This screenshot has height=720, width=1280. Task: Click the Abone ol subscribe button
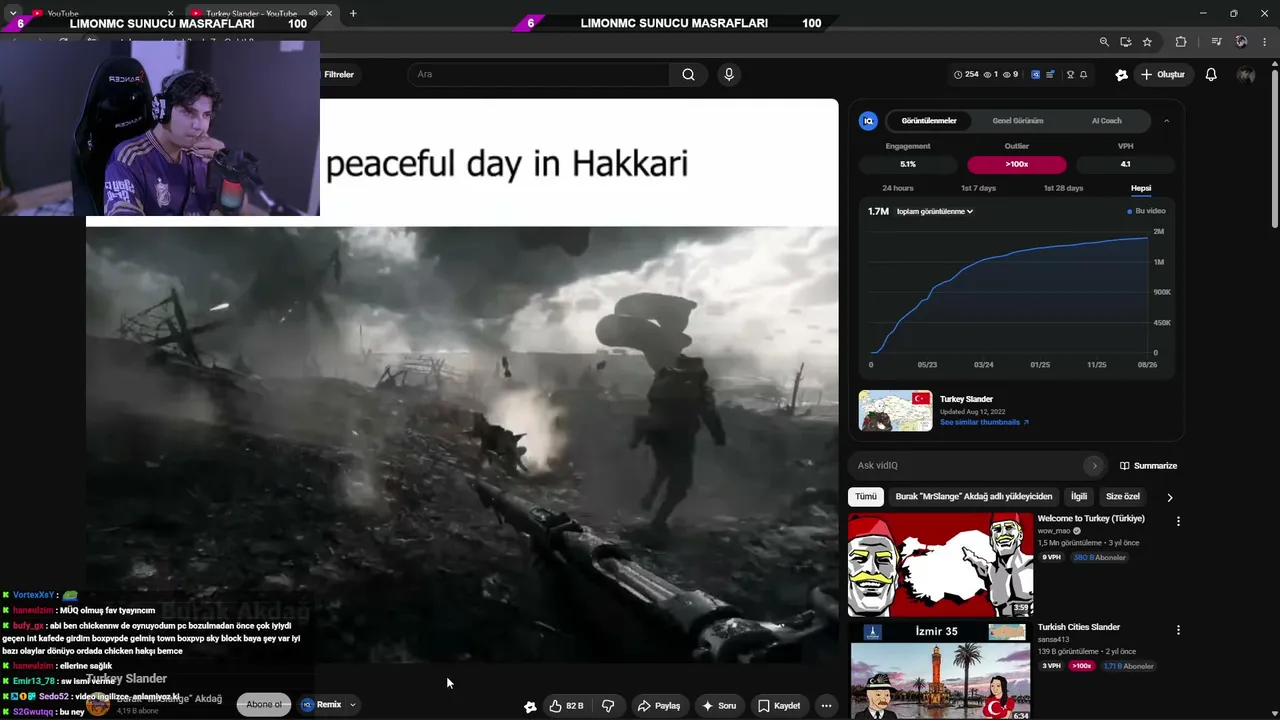(x=264, y=704)
